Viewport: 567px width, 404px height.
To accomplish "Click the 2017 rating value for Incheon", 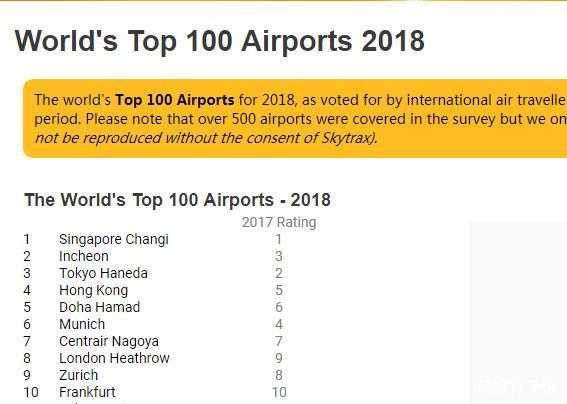I will (x=278, y=256).
